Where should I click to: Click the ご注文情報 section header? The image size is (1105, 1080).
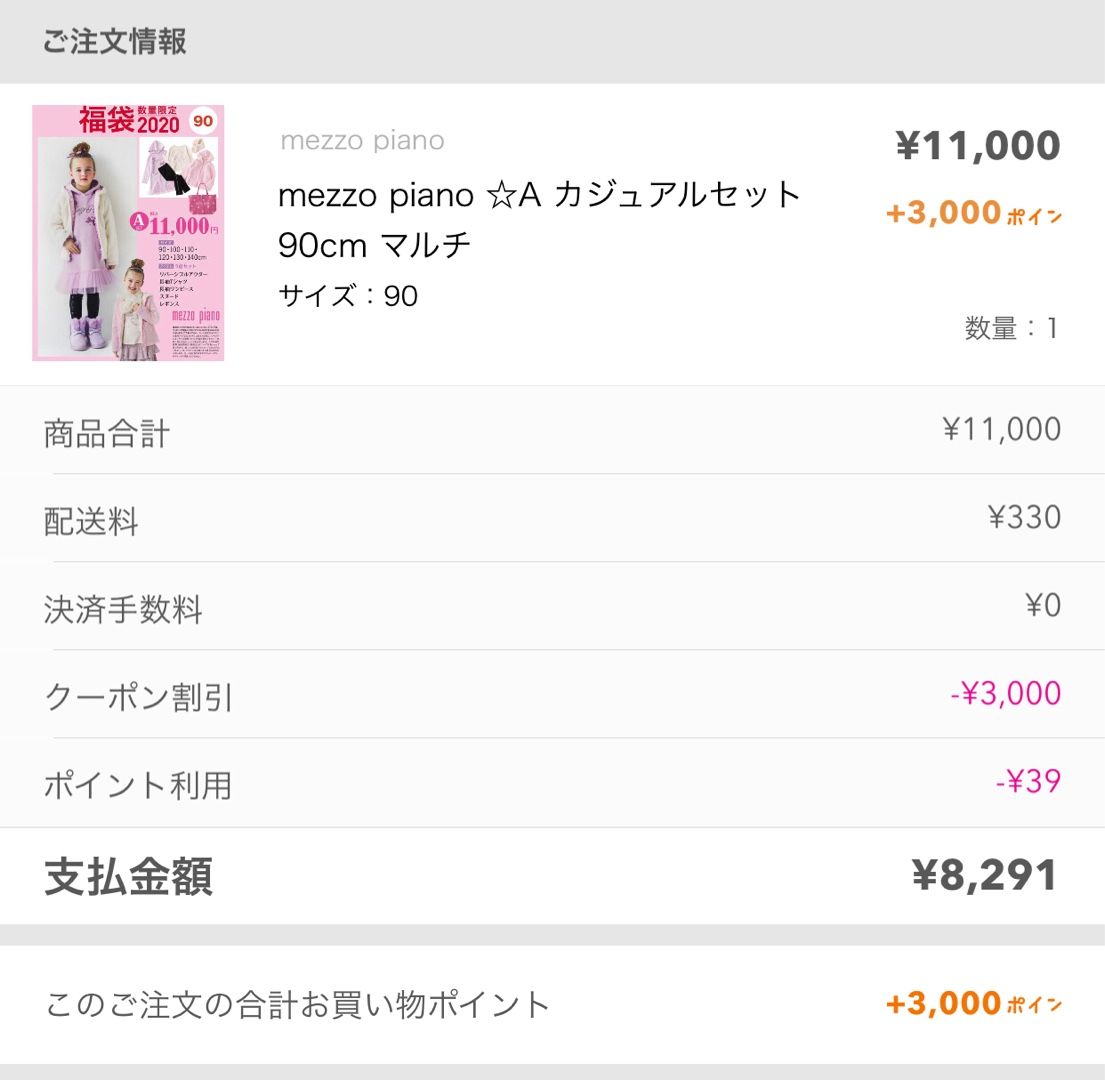pyautogui.click(x=114, y=42)
